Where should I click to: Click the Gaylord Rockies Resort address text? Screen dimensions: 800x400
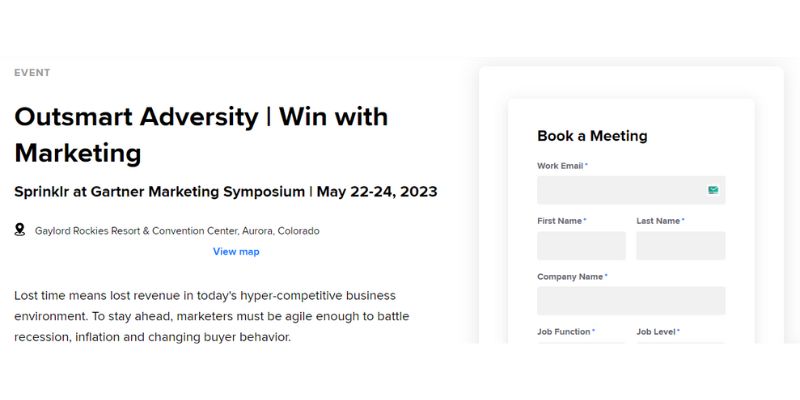coord(177,231)
